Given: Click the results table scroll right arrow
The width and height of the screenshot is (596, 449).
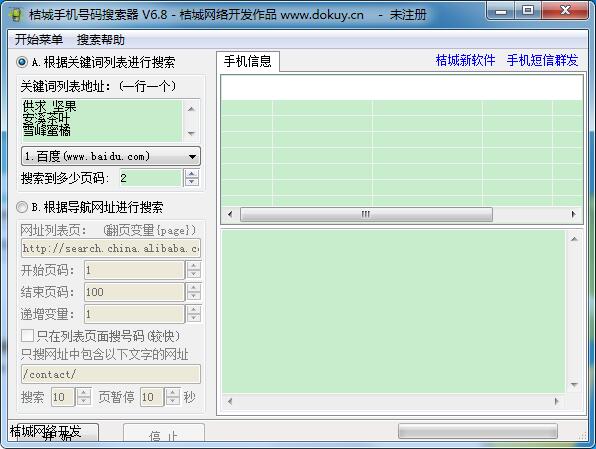Looking at the screenshot, I should [x=573, y=214].
